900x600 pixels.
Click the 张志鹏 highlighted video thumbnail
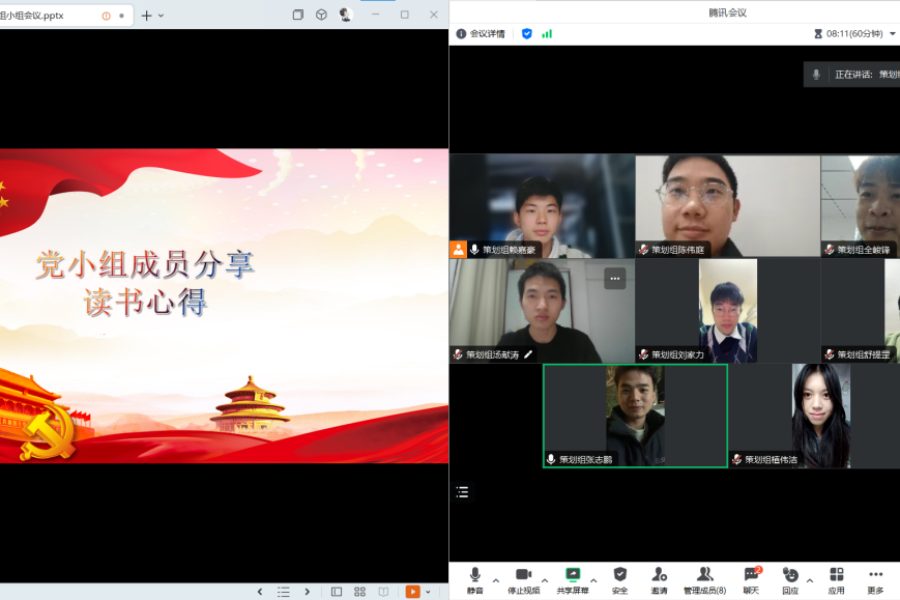point(635,415)
